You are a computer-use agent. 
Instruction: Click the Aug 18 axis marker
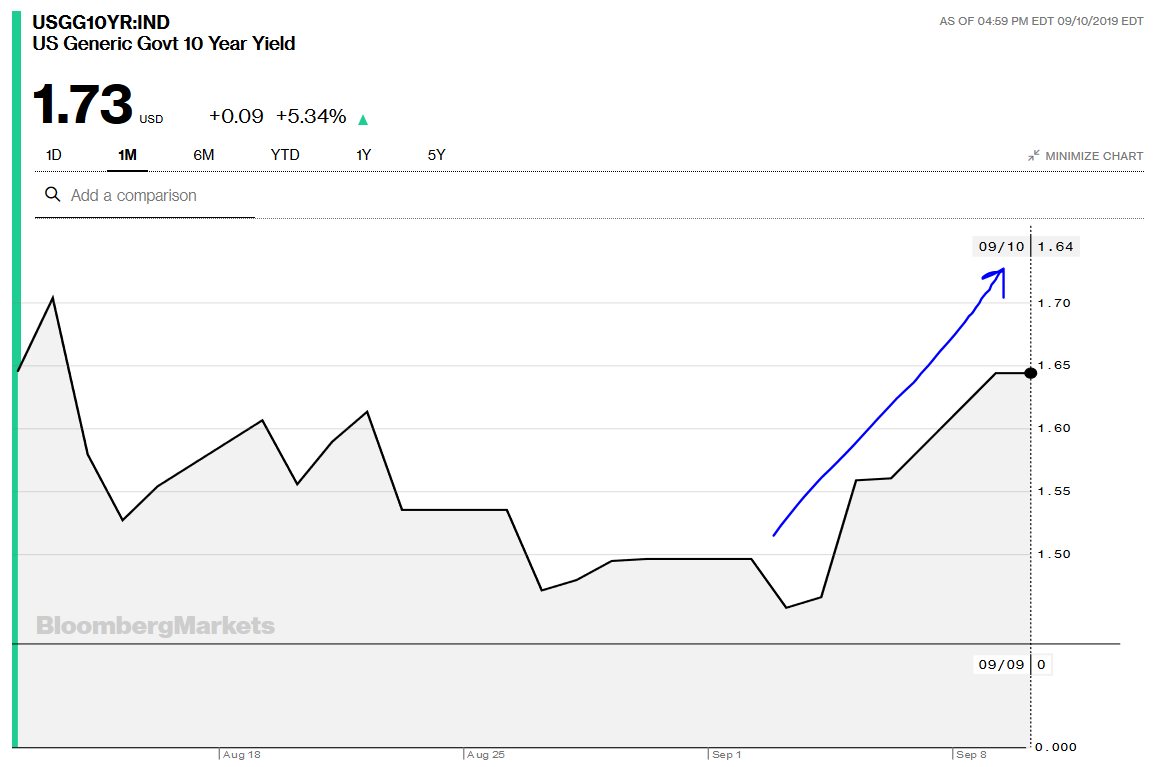(241, 754)
